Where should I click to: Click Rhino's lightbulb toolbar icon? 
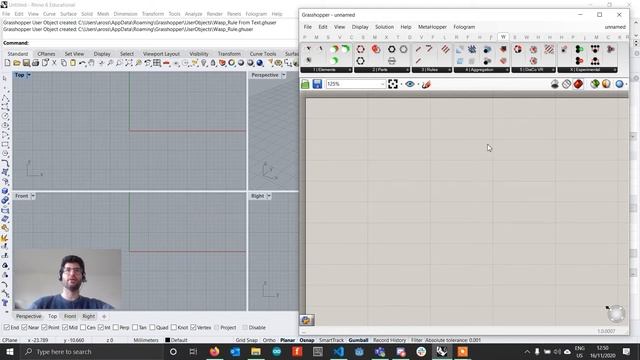(204, 63)
